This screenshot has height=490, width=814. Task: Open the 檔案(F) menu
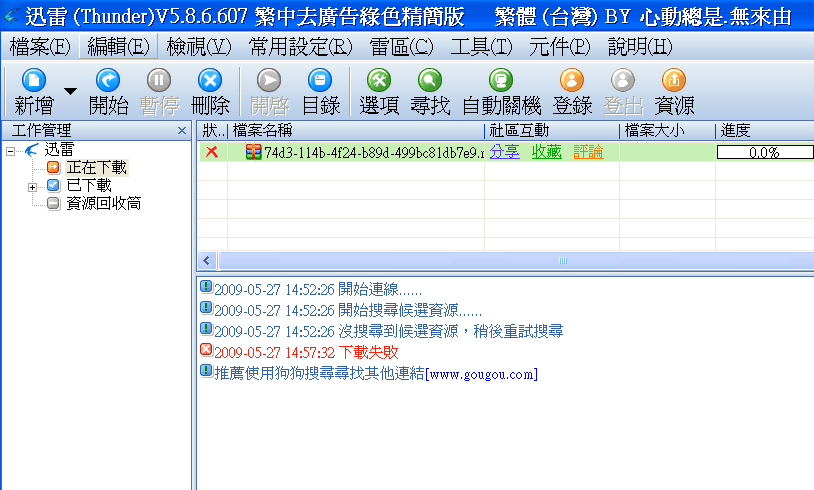point(39,47)
